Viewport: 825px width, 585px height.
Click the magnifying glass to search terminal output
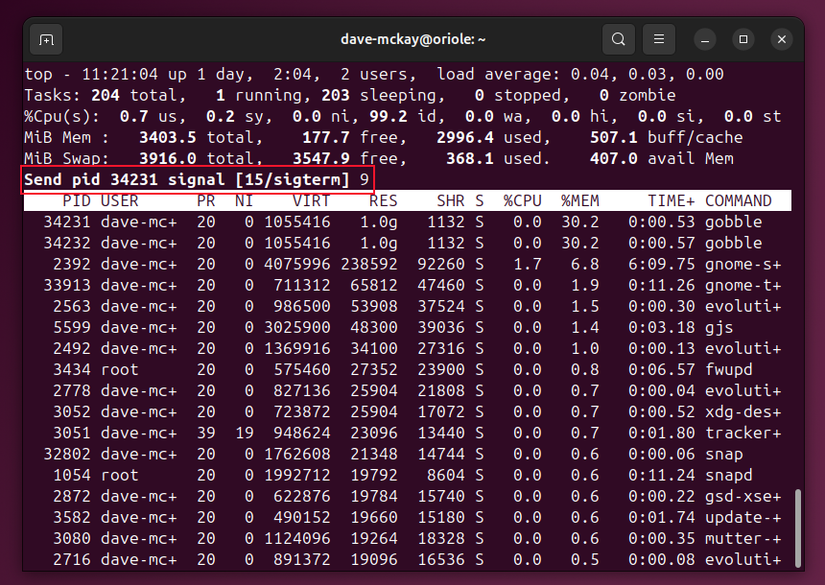point(618,39)
